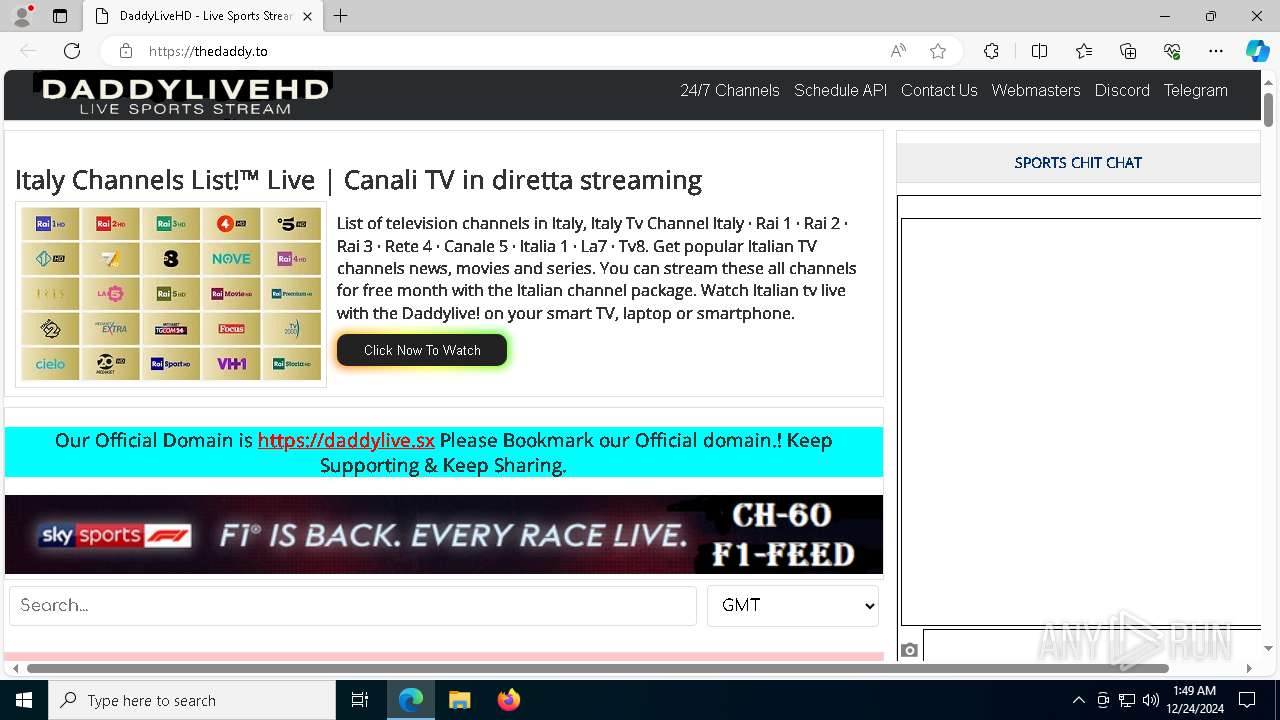Open the Schedule API page
Screen dimensions: 1280x720
(840, 90)
